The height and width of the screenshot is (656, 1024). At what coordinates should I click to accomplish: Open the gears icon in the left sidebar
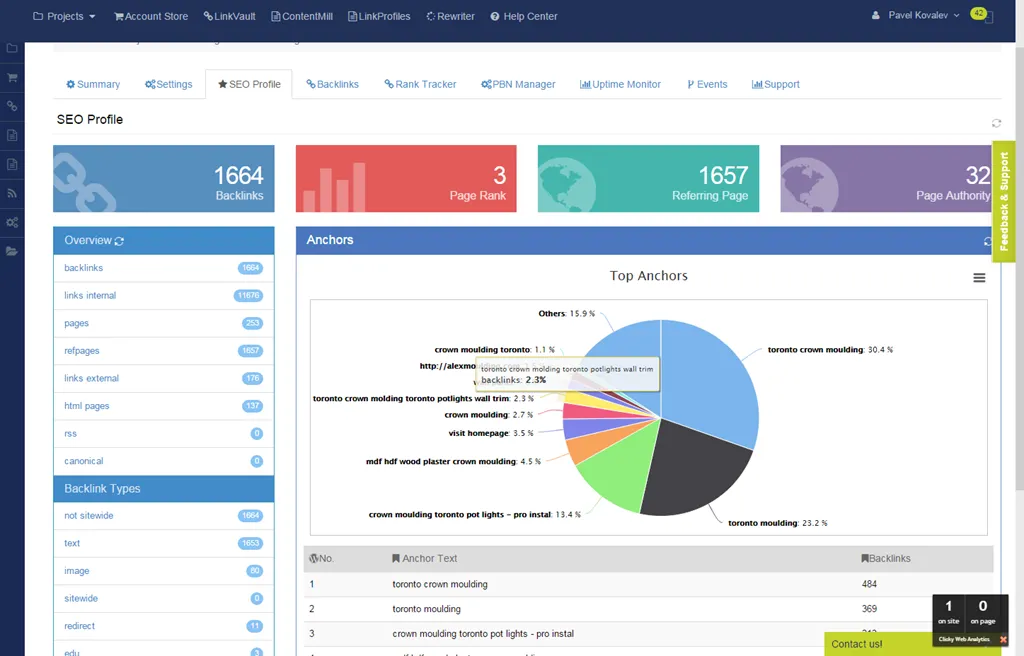[12, 222]
